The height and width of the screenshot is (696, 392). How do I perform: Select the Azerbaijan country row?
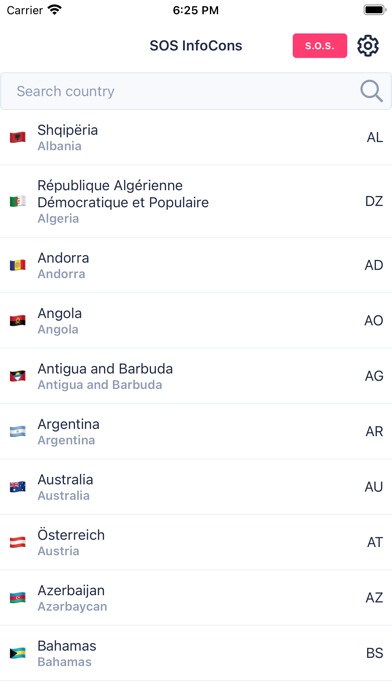196,598
